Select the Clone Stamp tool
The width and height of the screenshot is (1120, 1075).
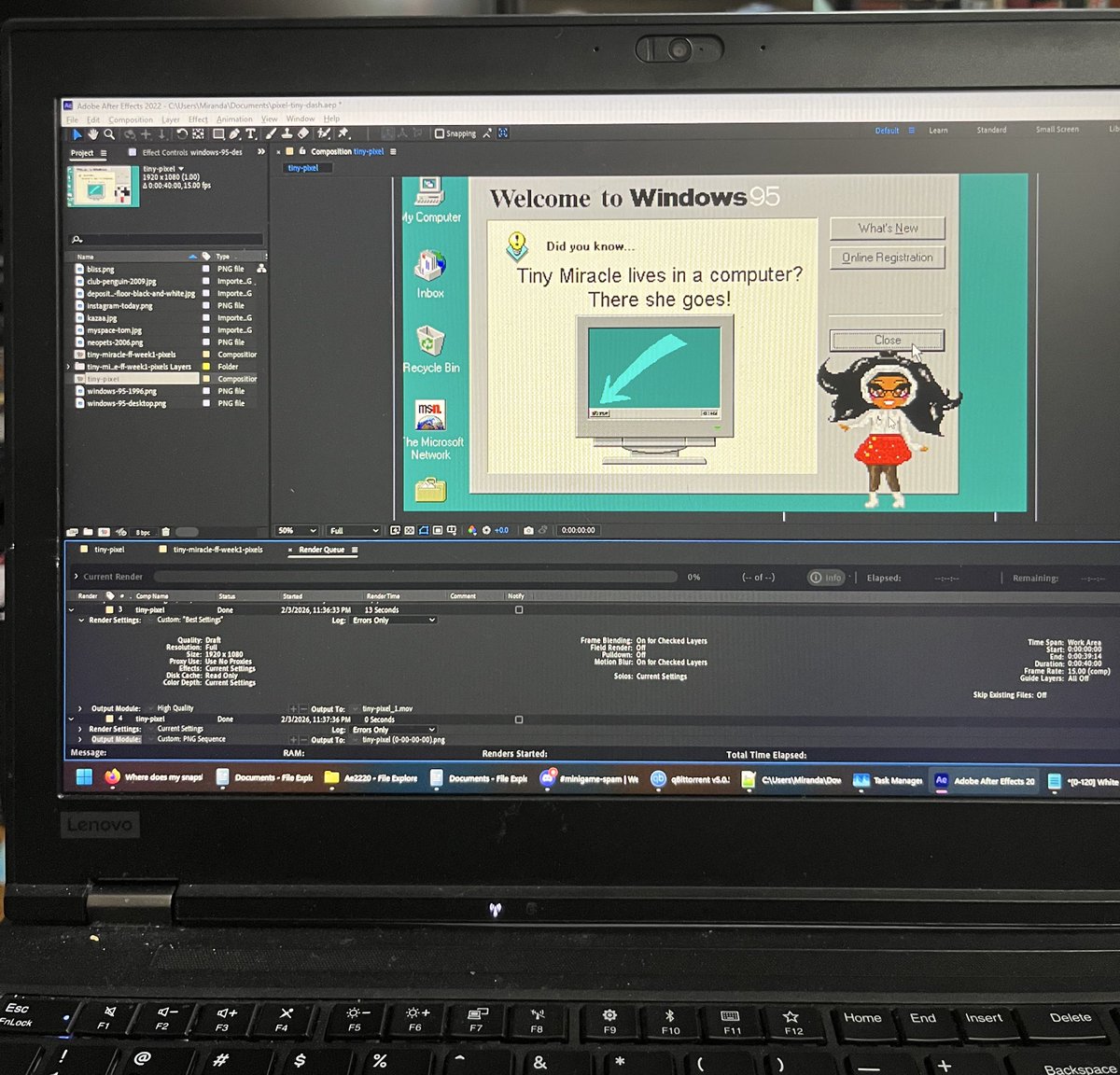pyautogui.click(x=286, y=134)
